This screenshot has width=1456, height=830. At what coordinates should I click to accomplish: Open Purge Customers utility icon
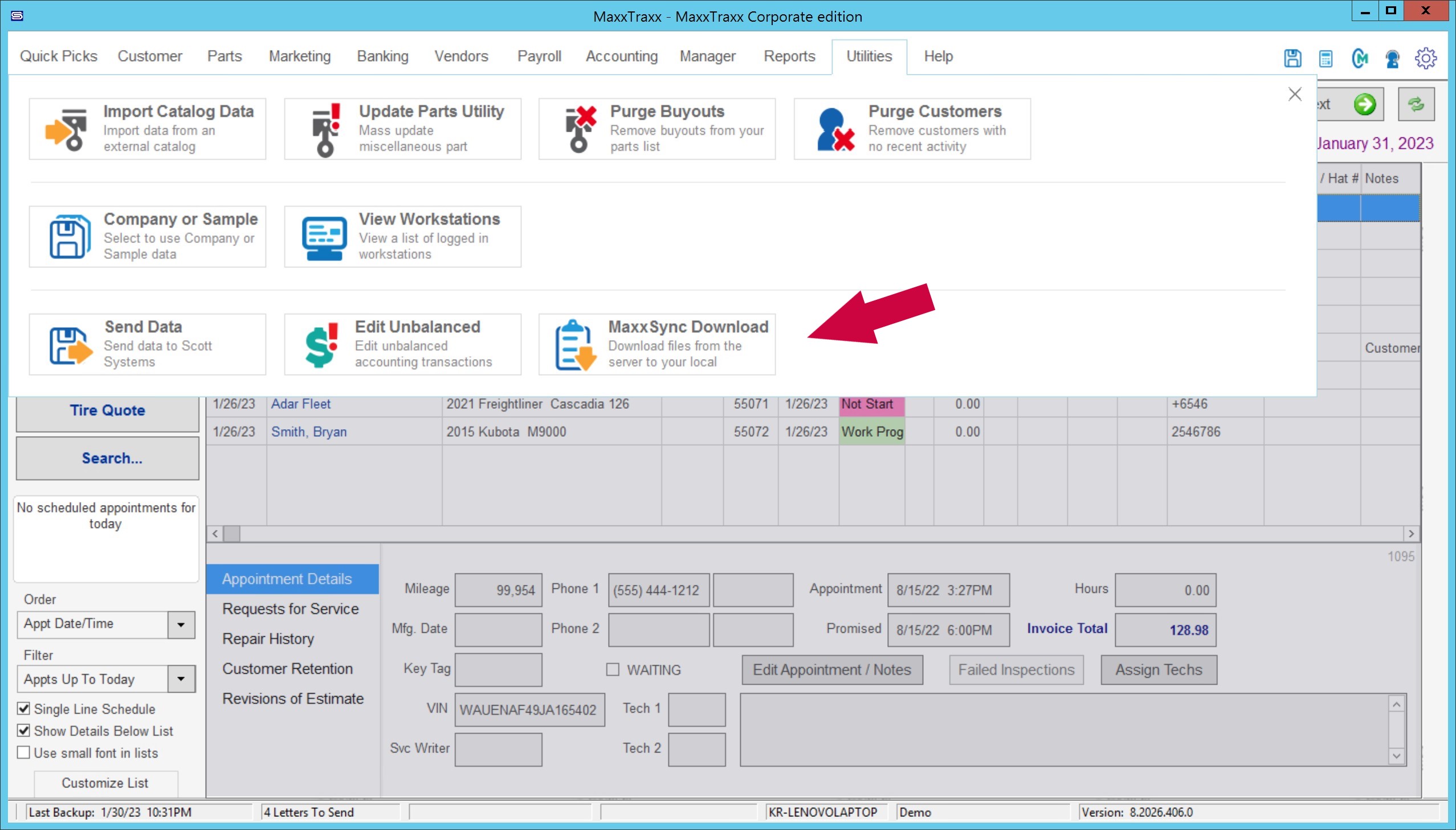point(835,130)
